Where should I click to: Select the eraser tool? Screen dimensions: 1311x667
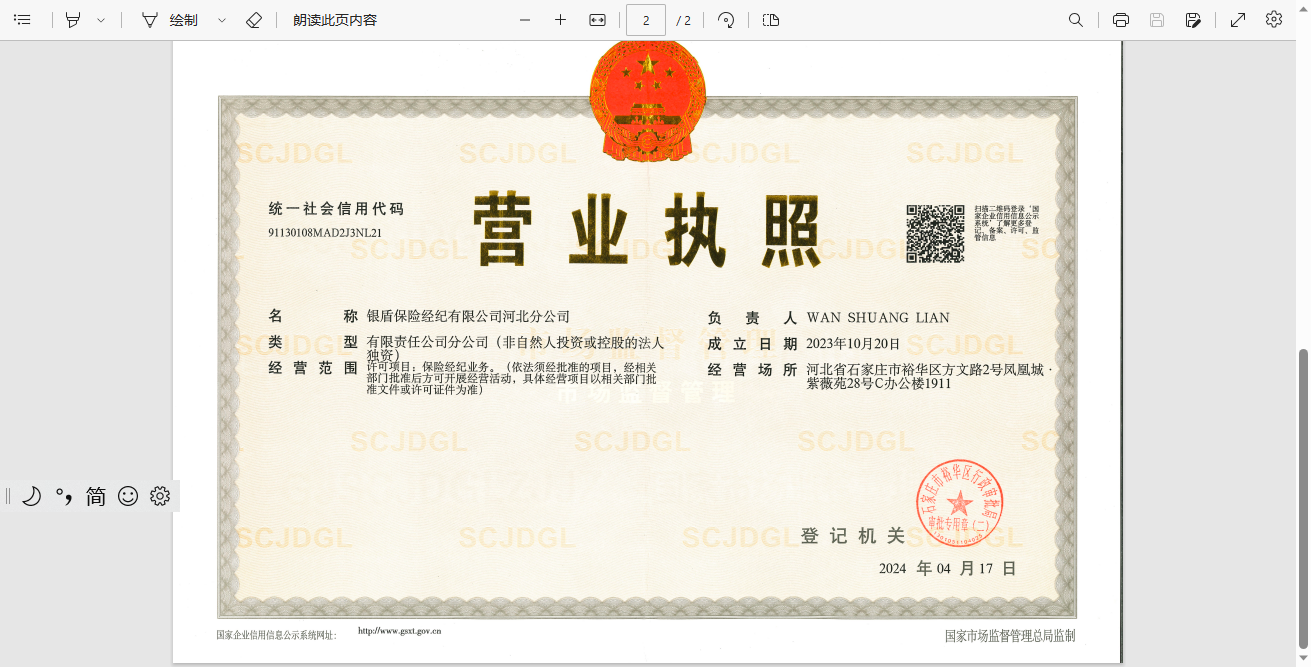pos(254,20)
